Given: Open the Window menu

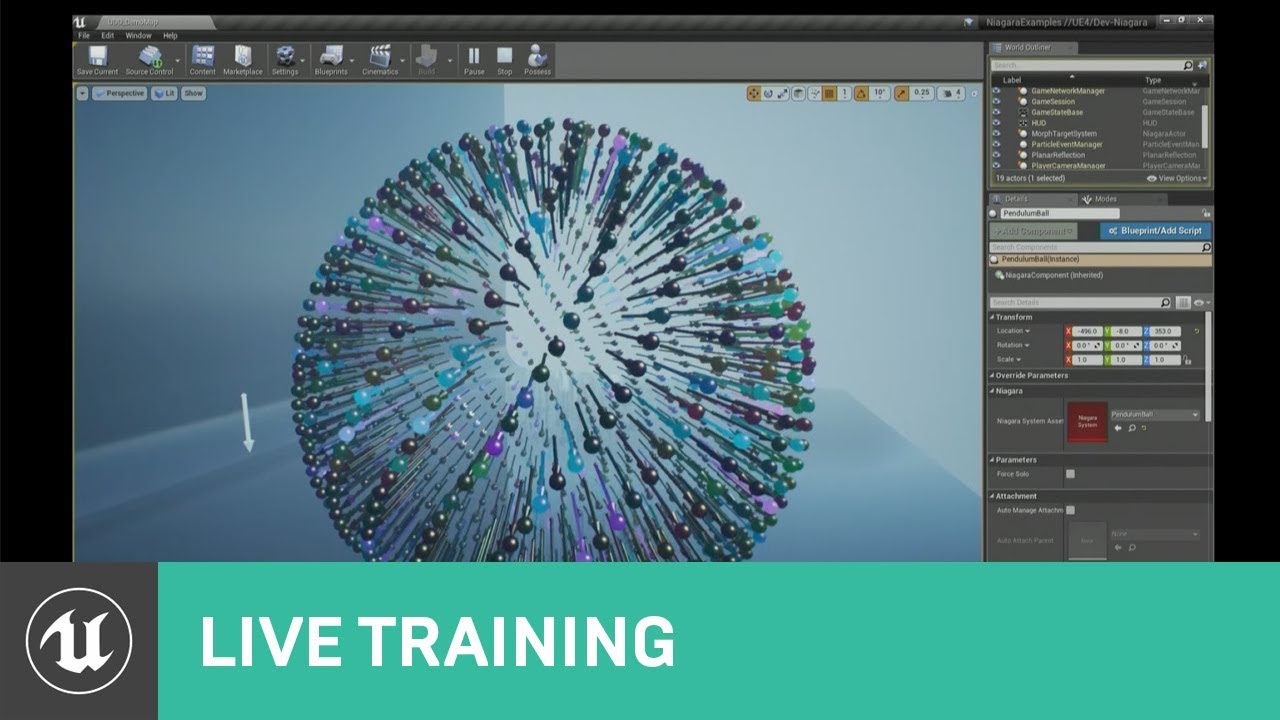Looking at the screenshot, I should point(138,35).
